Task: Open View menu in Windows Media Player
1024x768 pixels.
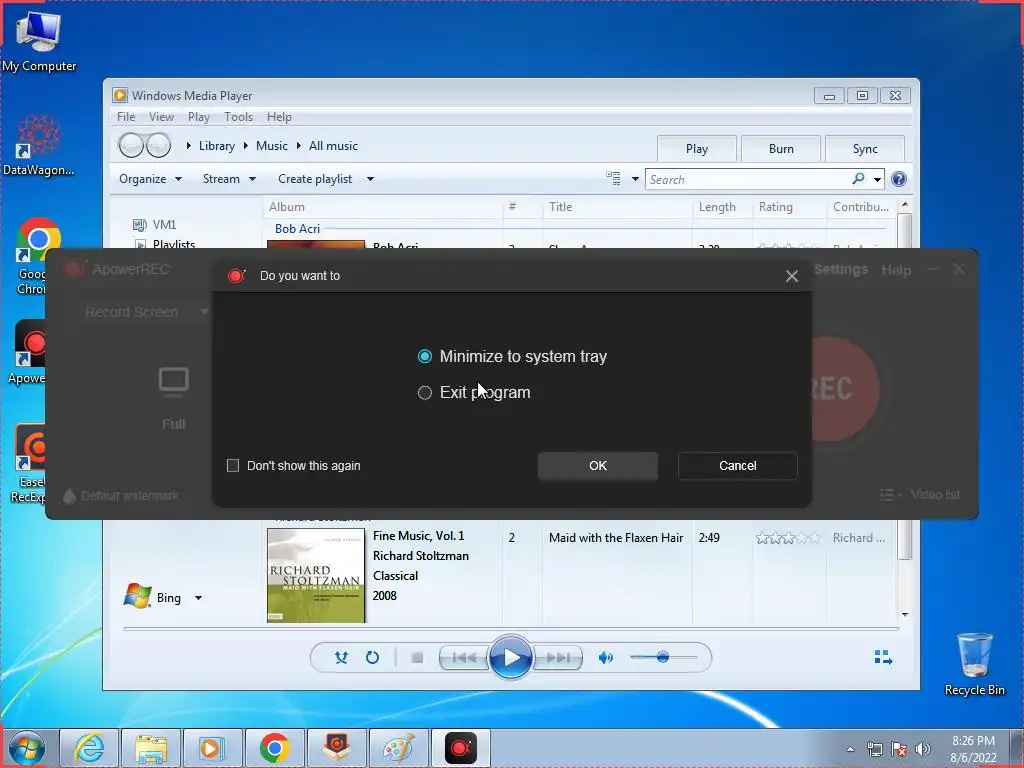Action: pos(161,117)
